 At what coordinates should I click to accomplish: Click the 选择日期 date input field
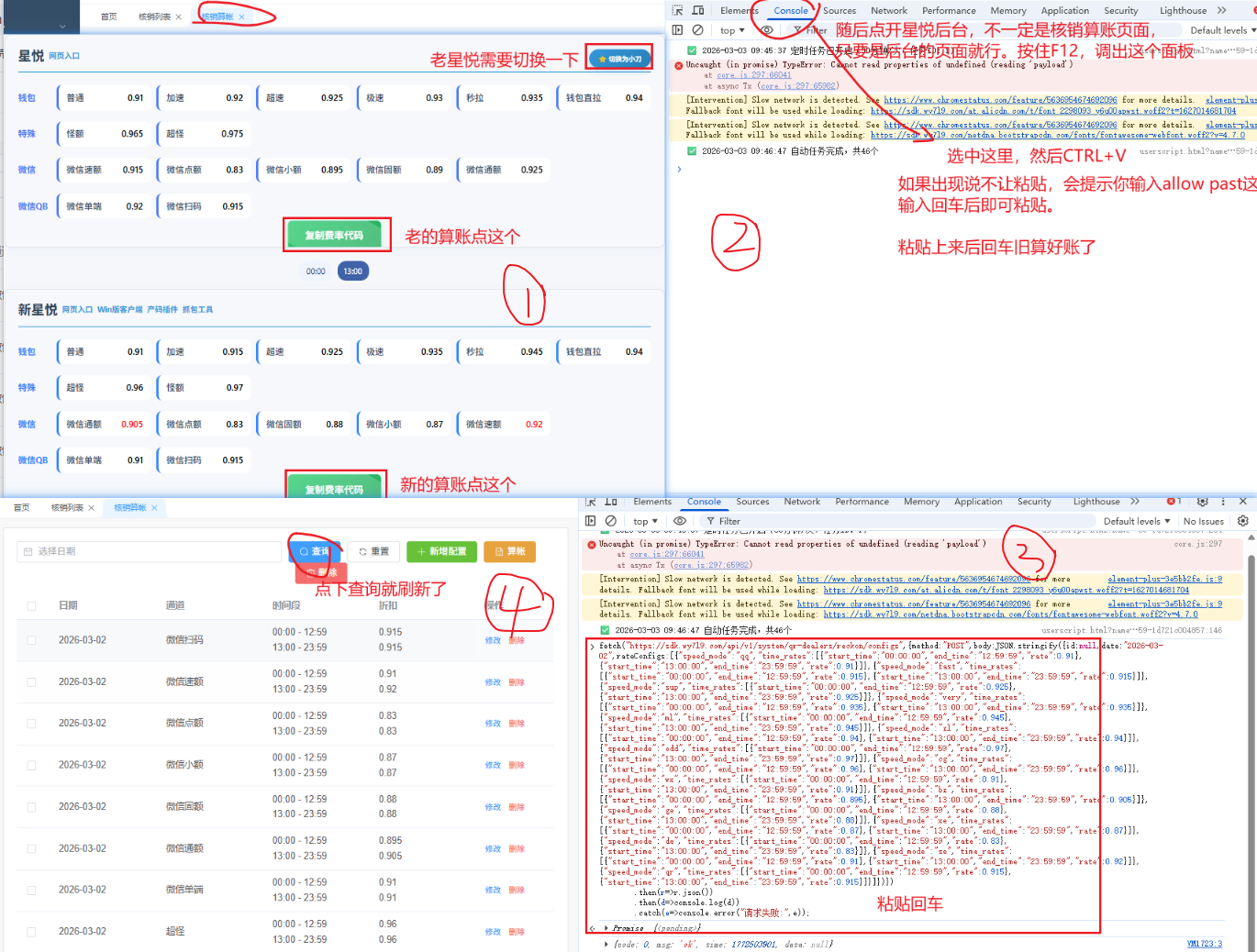(x=149, y=551)
